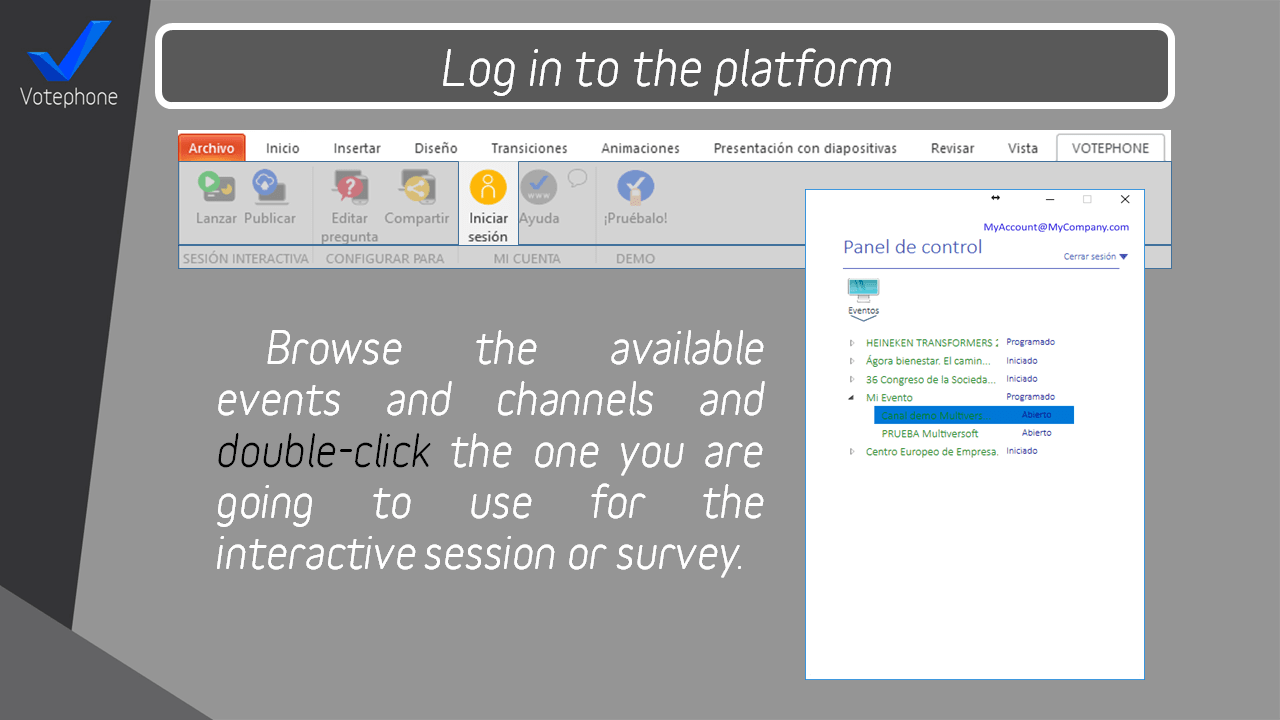Viewport: 1280px width, 720px height.
Task: Go to the Diseño tab
Action: click(x=436, y=148)
